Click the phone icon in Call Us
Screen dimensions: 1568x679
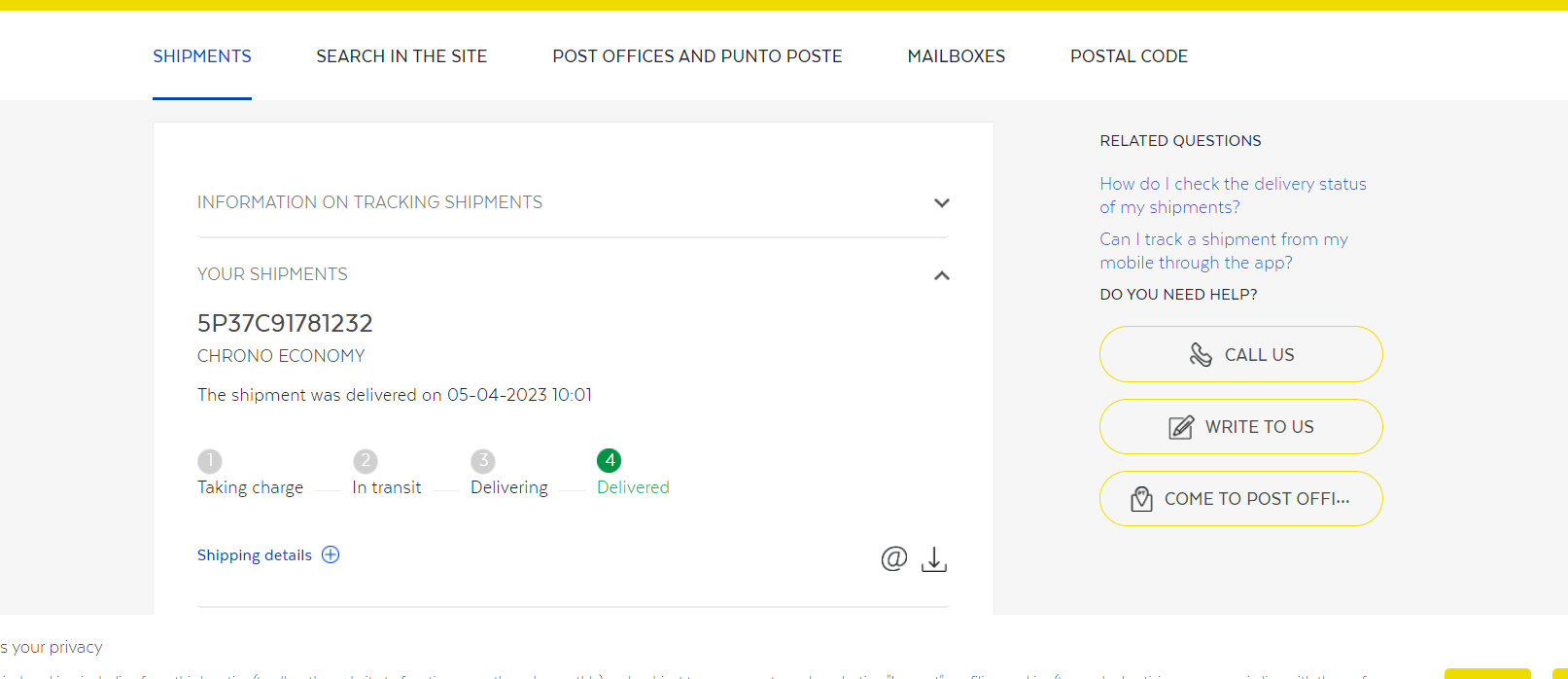(1201, 355)
